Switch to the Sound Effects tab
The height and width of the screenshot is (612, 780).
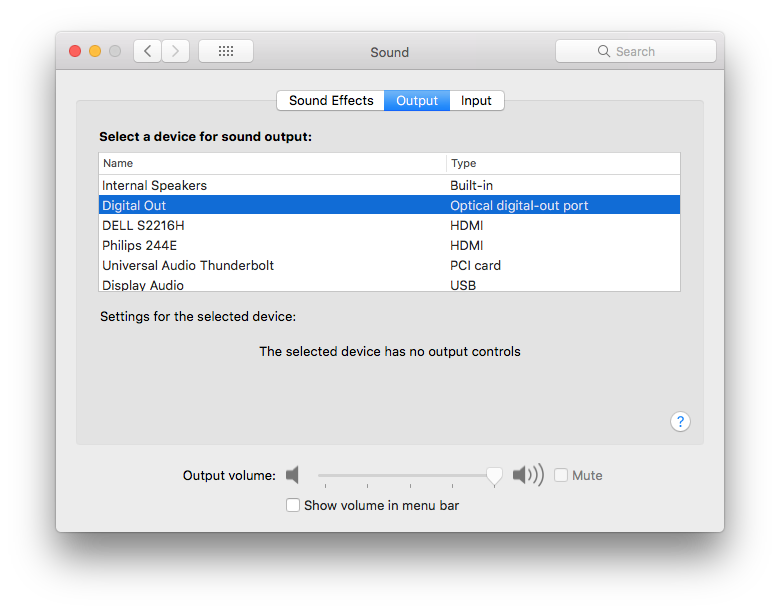click(x=331, y=101)
